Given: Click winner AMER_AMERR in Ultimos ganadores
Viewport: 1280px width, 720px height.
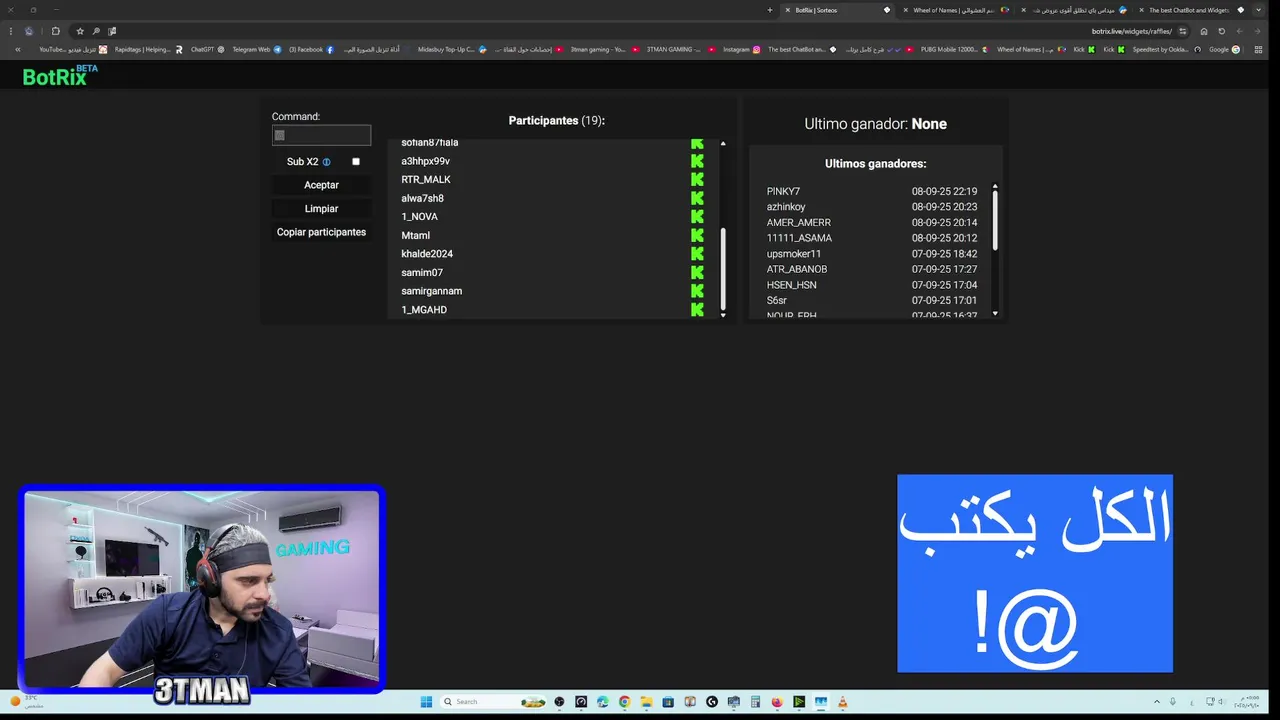Looking at the screenshot, I should pyautogui.click(x=799, y=223).
